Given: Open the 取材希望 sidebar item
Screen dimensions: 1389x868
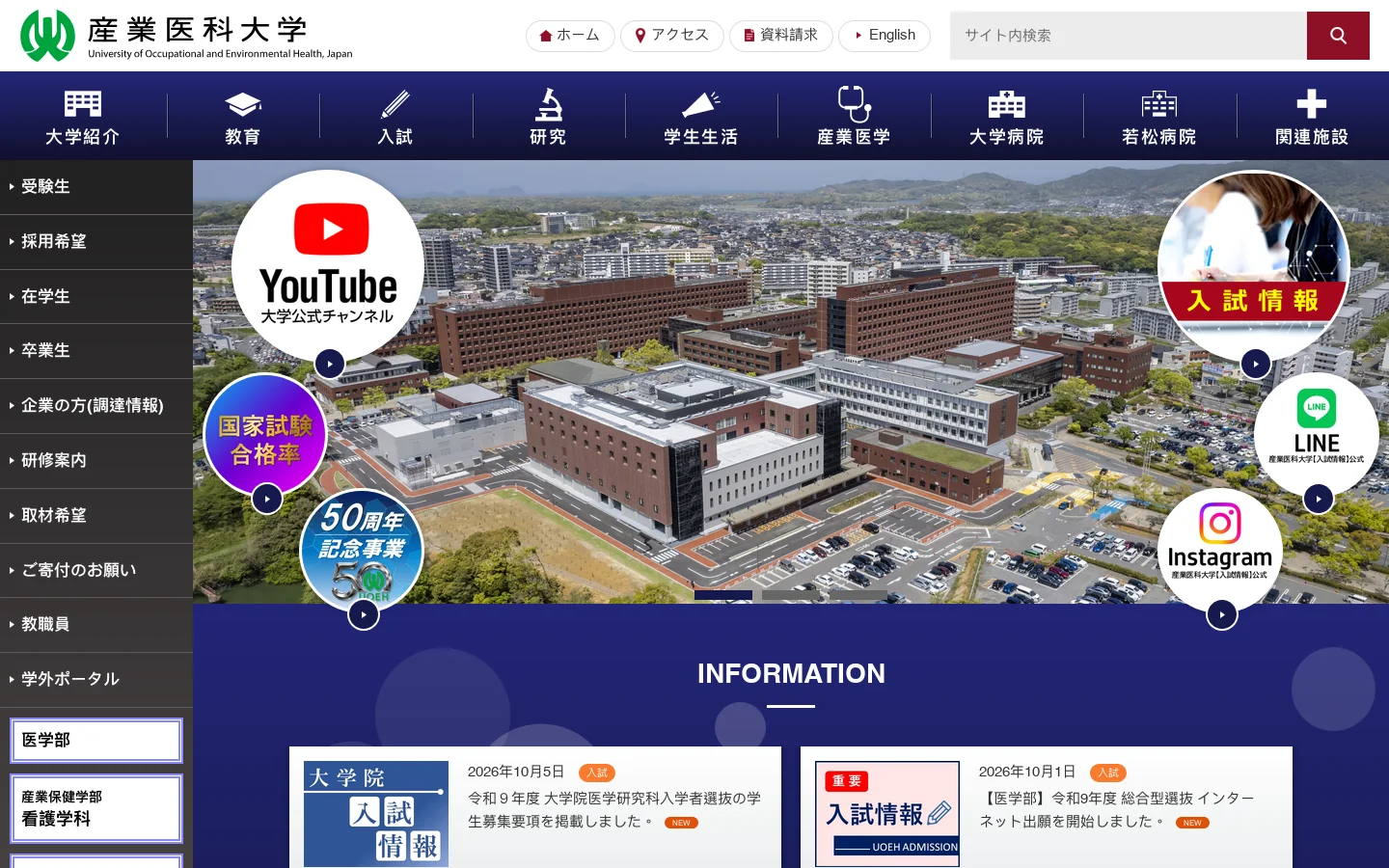Looking at the screenshot, I should (96, 516).
